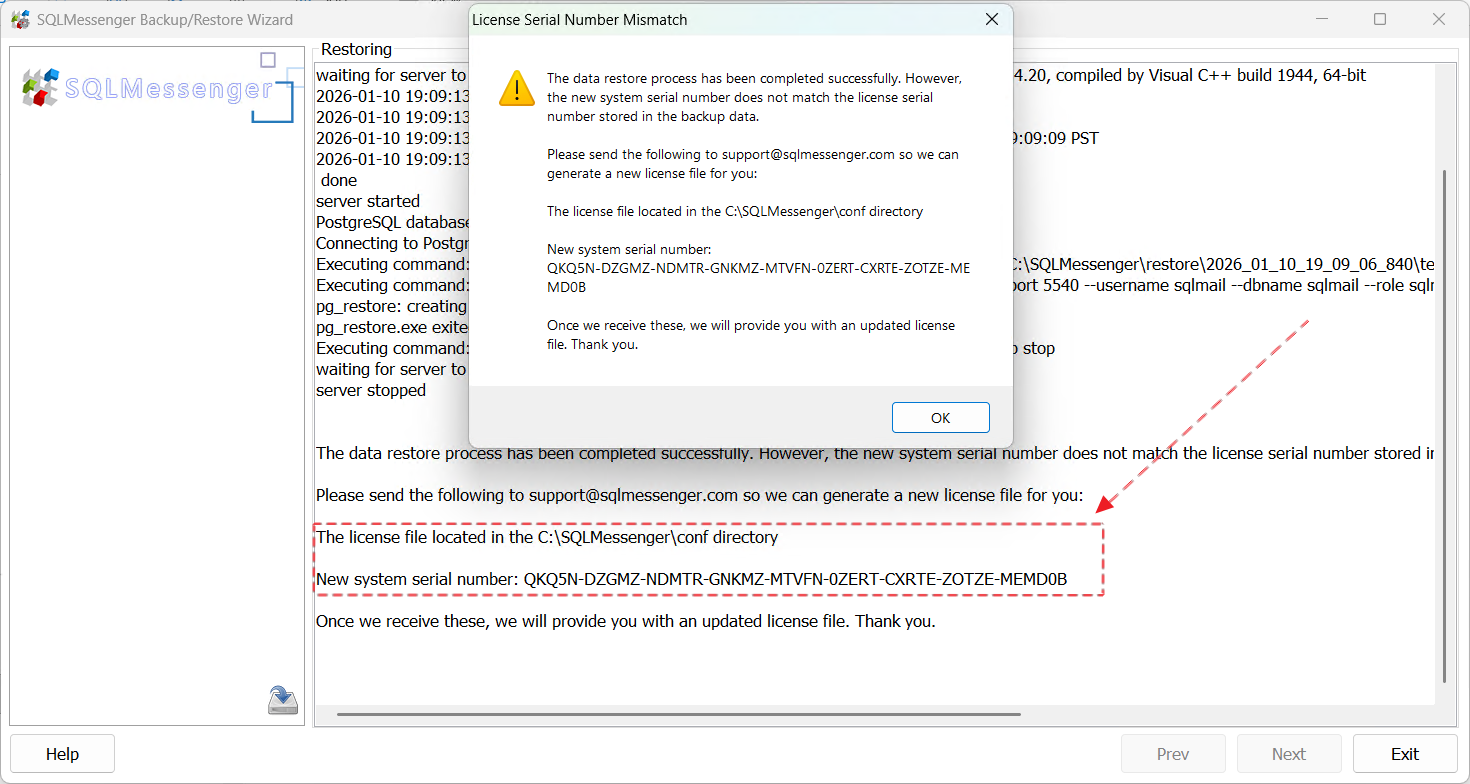Close the License Serial Number Mismatch dialog

coord(991,18)
